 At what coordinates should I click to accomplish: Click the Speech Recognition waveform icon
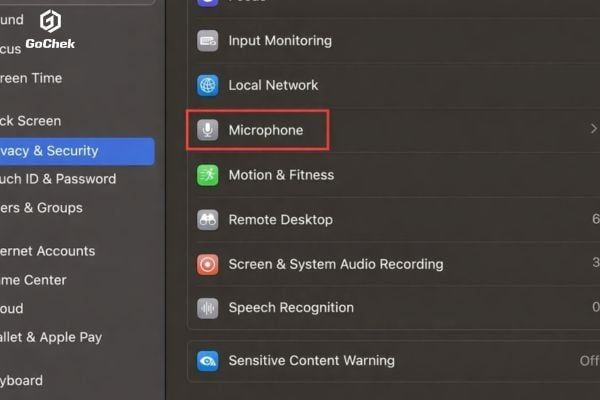[208, 308]
